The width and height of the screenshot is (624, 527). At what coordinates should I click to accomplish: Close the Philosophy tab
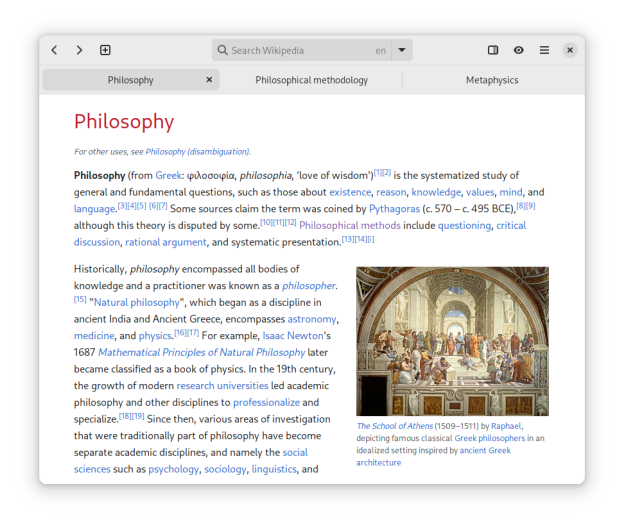209,80
